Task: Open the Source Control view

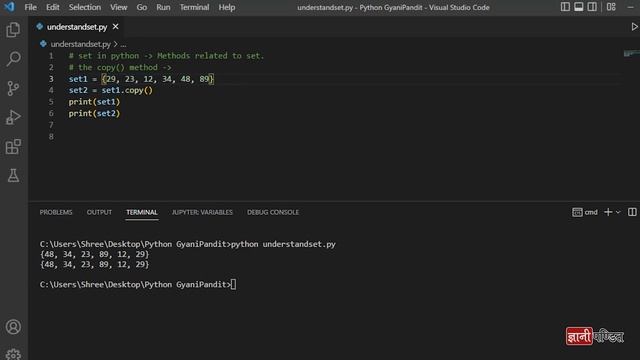Action: coord(13,88)
